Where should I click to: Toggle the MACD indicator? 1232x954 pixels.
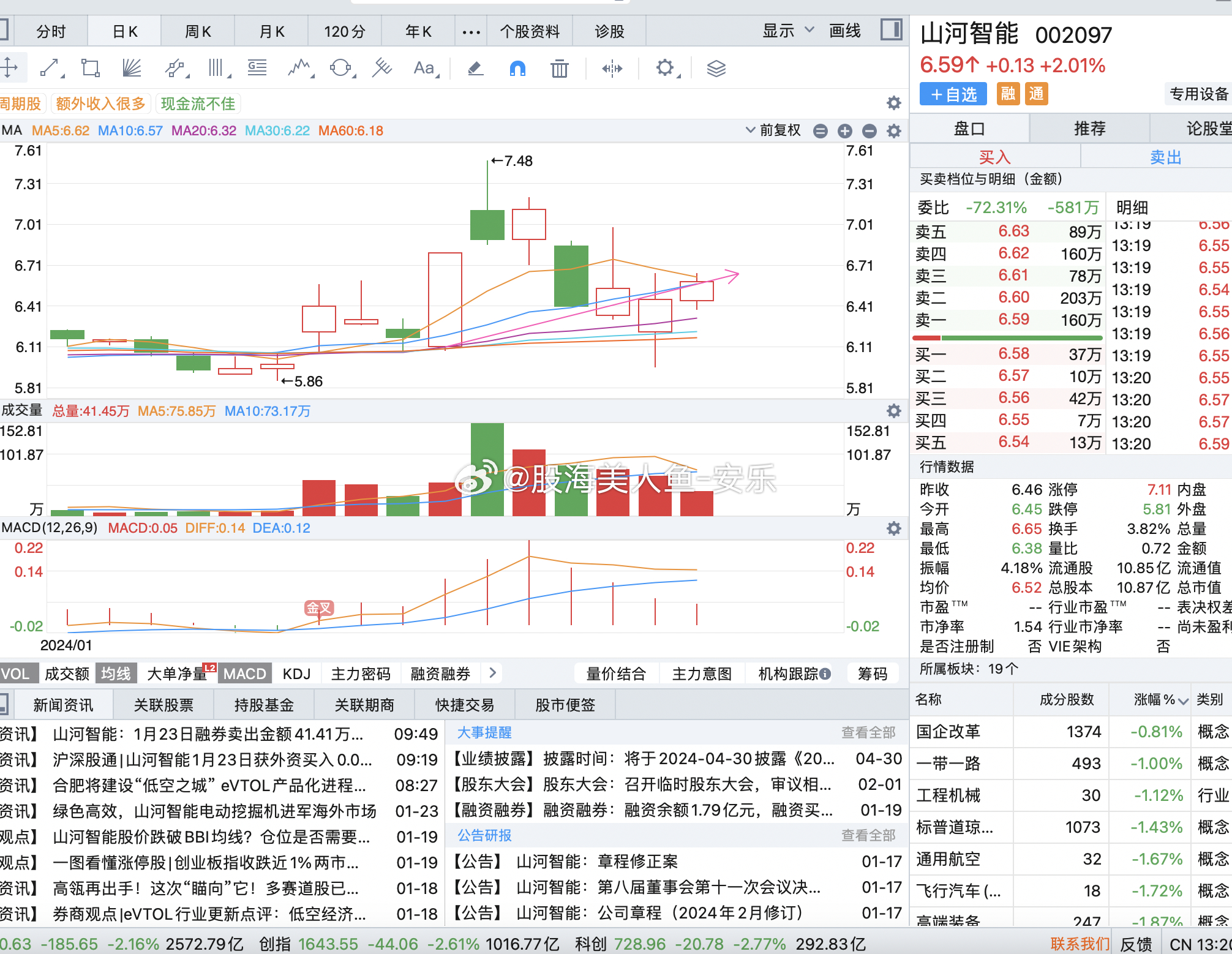pyautogui.click(x=244, y=674)
